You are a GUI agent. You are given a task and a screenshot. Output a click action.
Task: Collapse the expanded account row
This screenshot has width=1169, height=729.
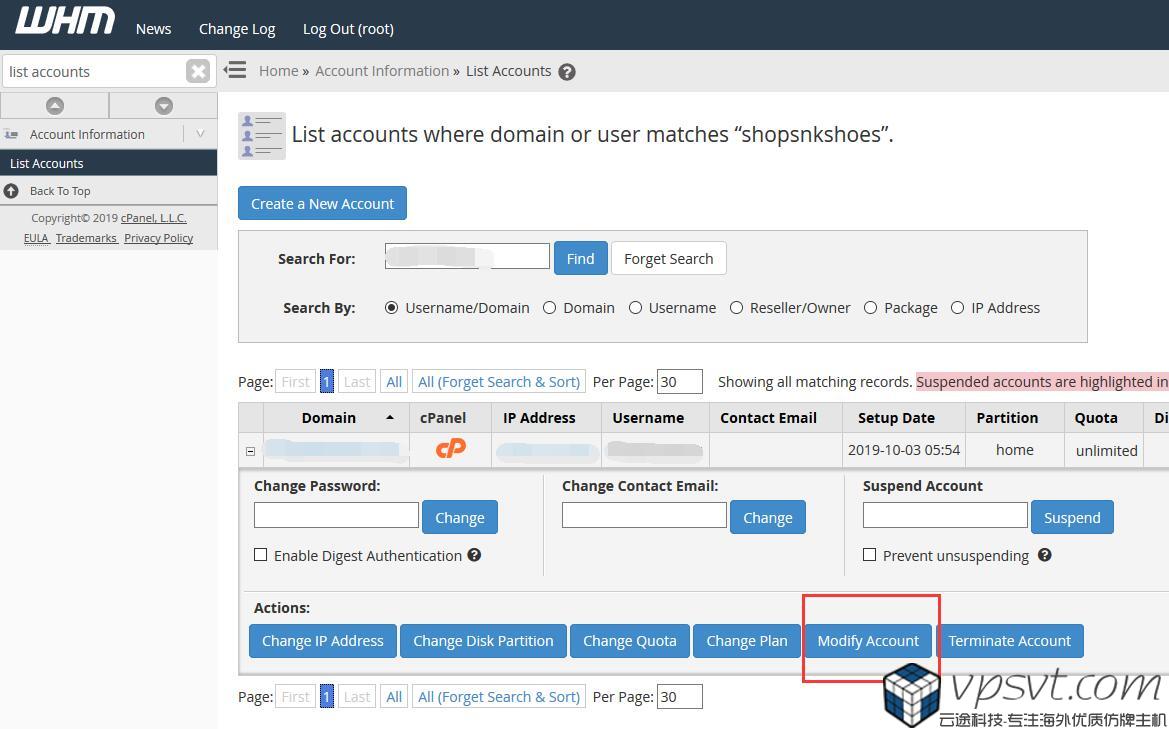click(x=250, y=451)
